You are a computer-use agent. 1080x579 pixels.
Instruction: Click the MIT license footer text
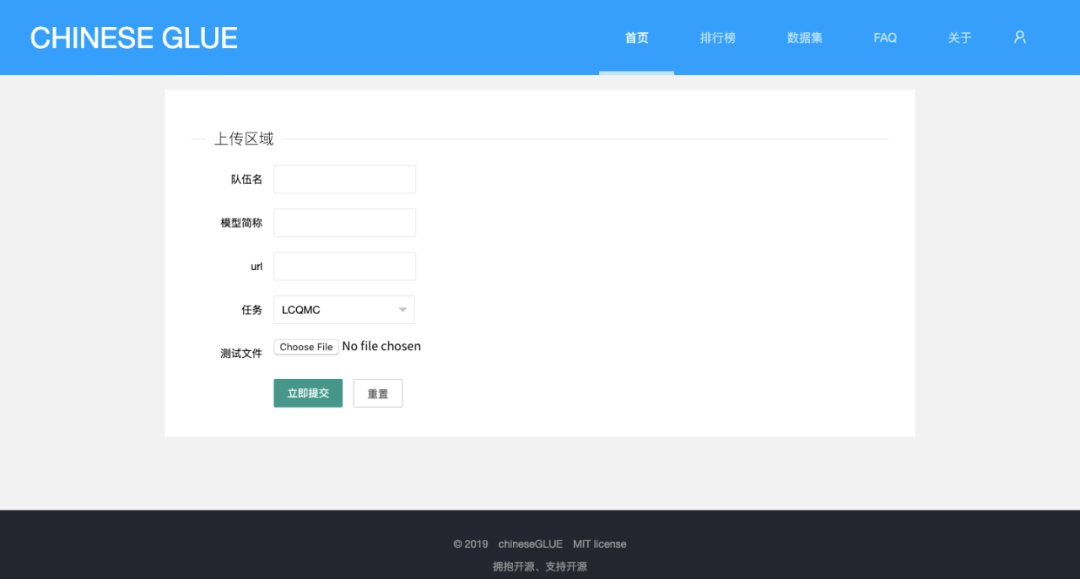(599, 544)
